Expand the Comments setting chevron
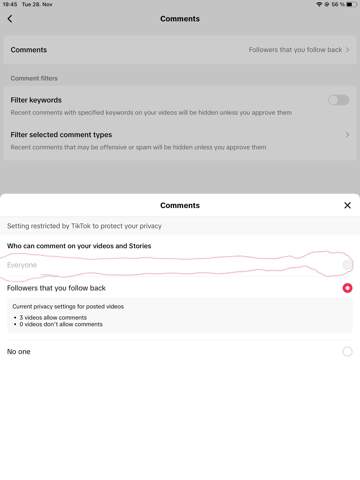360x480 pixels. [348, 50]
